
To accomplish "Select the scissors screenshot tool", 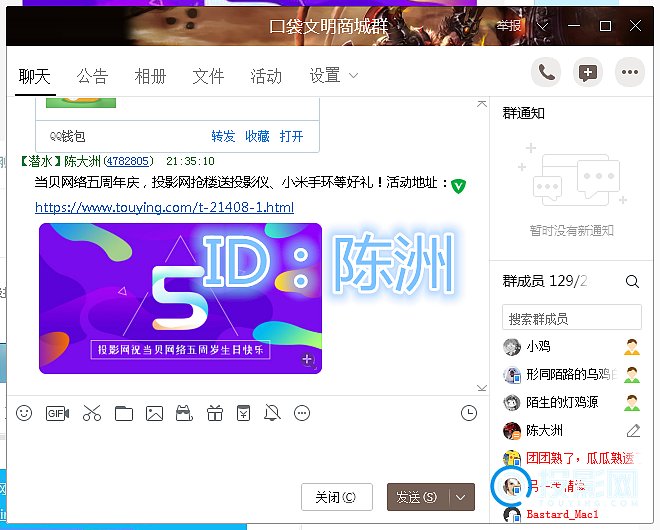I will click(x=92, y=413).
